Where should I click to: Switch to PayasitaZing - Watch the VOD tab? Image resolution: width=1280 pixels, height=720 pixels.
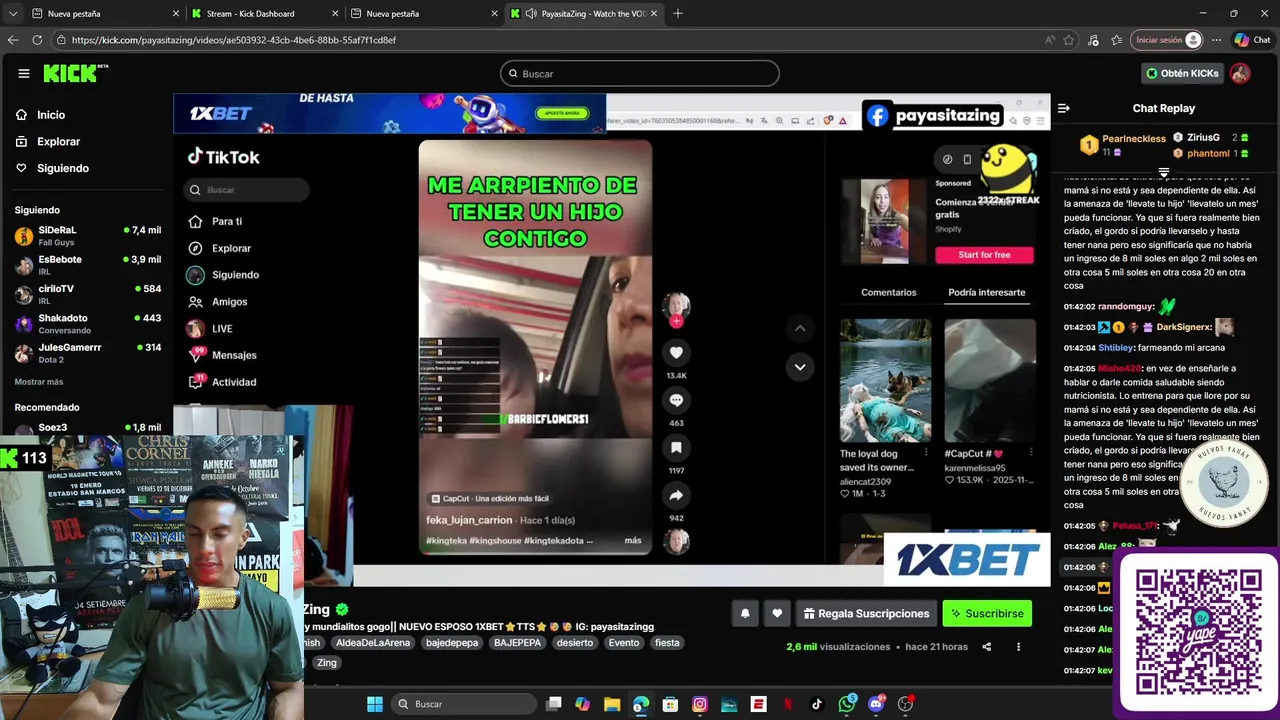(585, 14)
